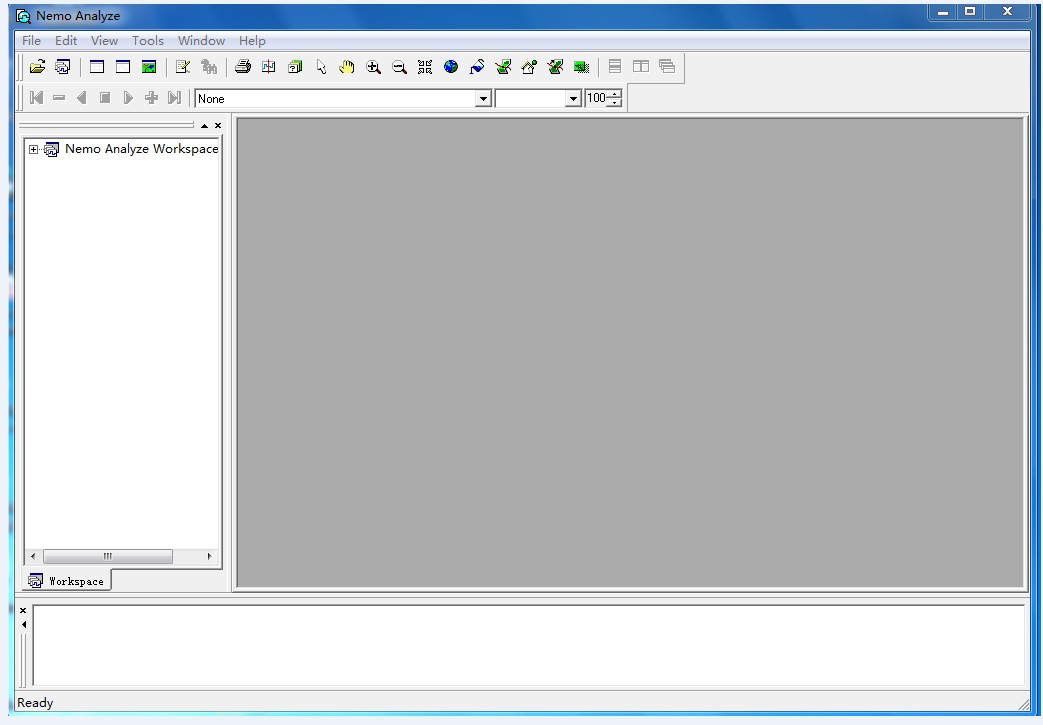
Task: Expand the Nemo Analyze Workspace tree node
Action: click(x=33, y=150)
